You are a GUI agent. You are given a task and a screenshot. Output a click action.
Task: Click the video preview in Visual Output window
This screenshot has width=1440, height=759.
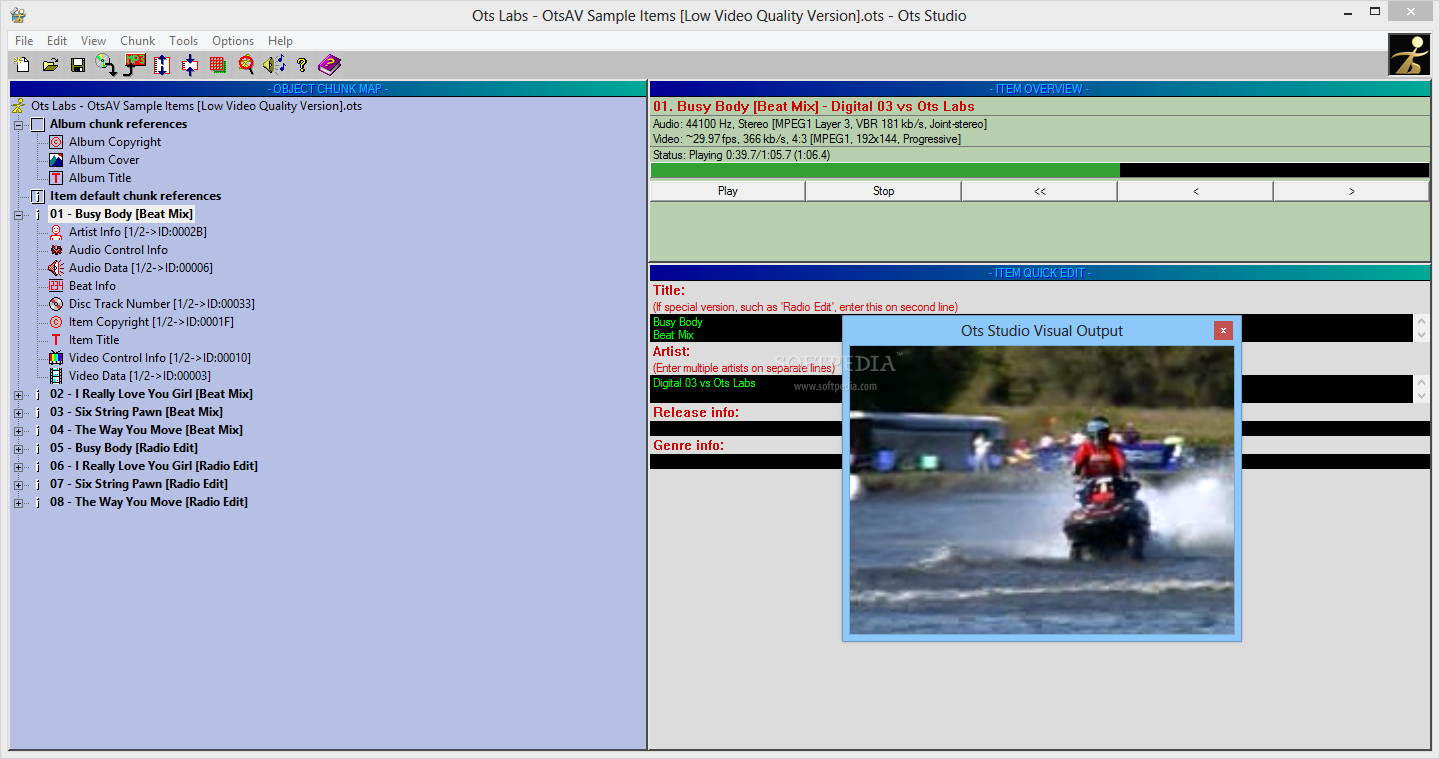click(1042, 490)
